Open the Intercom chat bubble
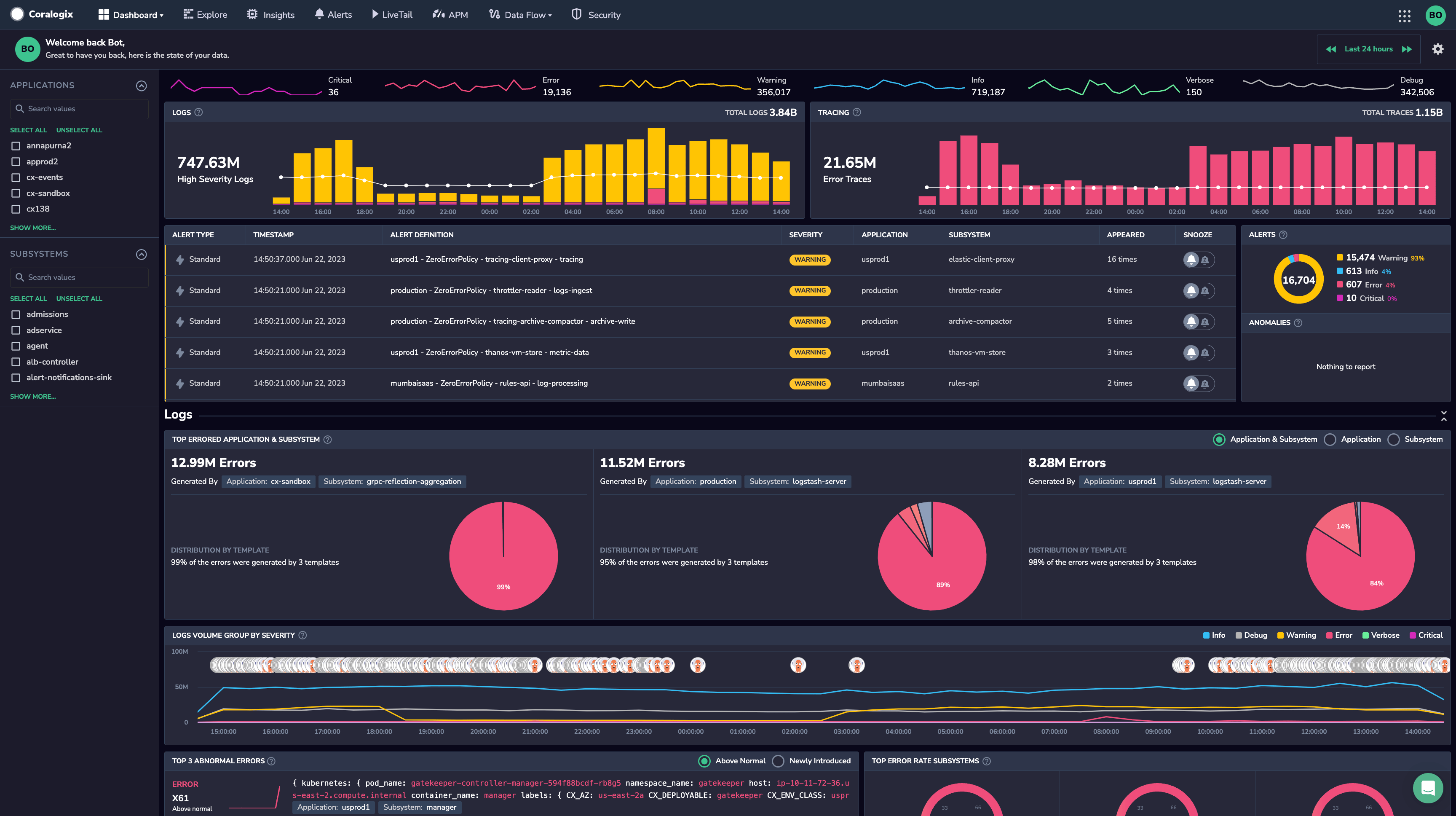The height and width of the screenshot is (816, 1456). (x=1427, y=788)
